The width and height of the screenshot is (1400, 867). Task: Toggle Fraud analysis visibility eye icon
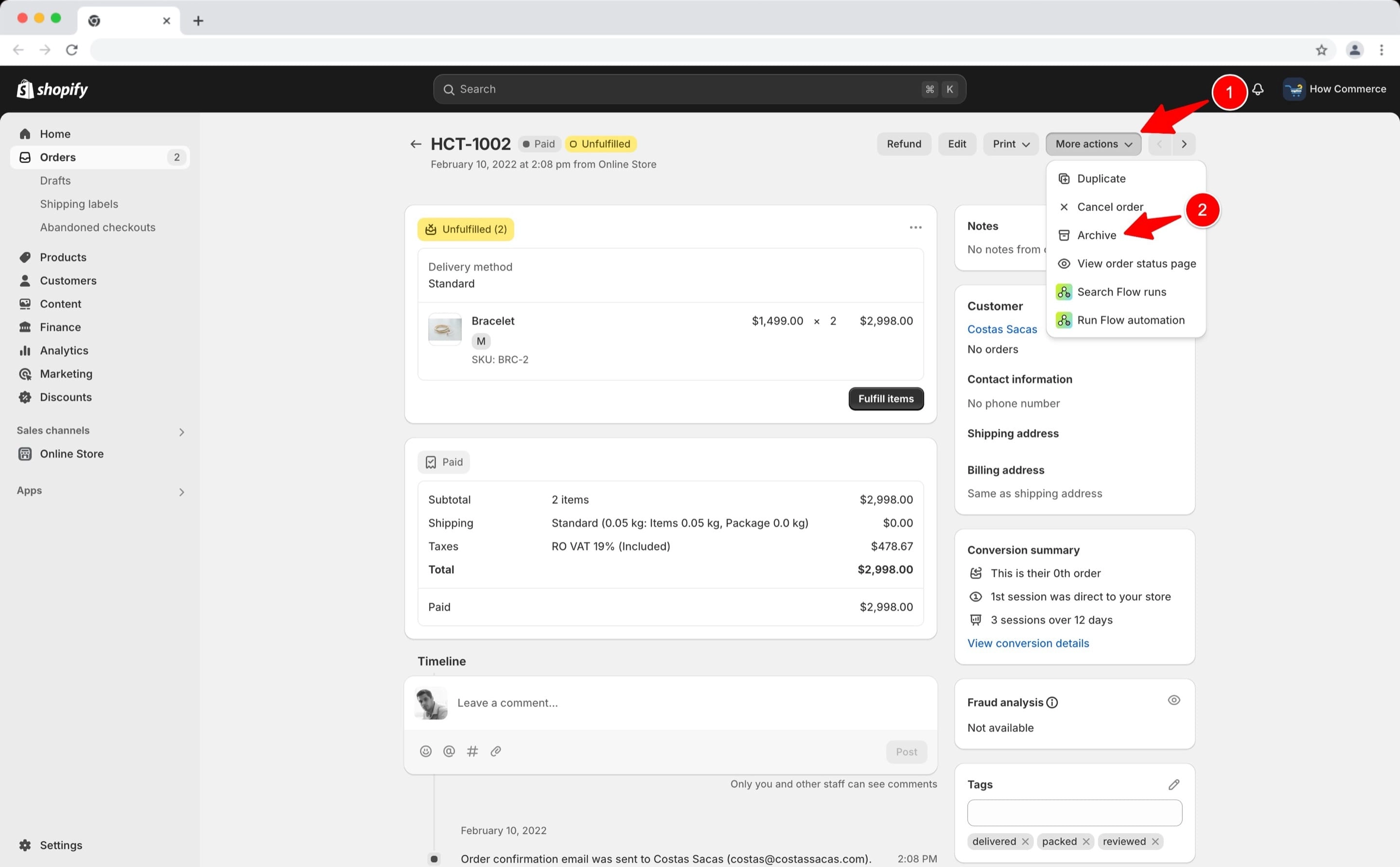pyautogui.click(x=1174, y=700)
